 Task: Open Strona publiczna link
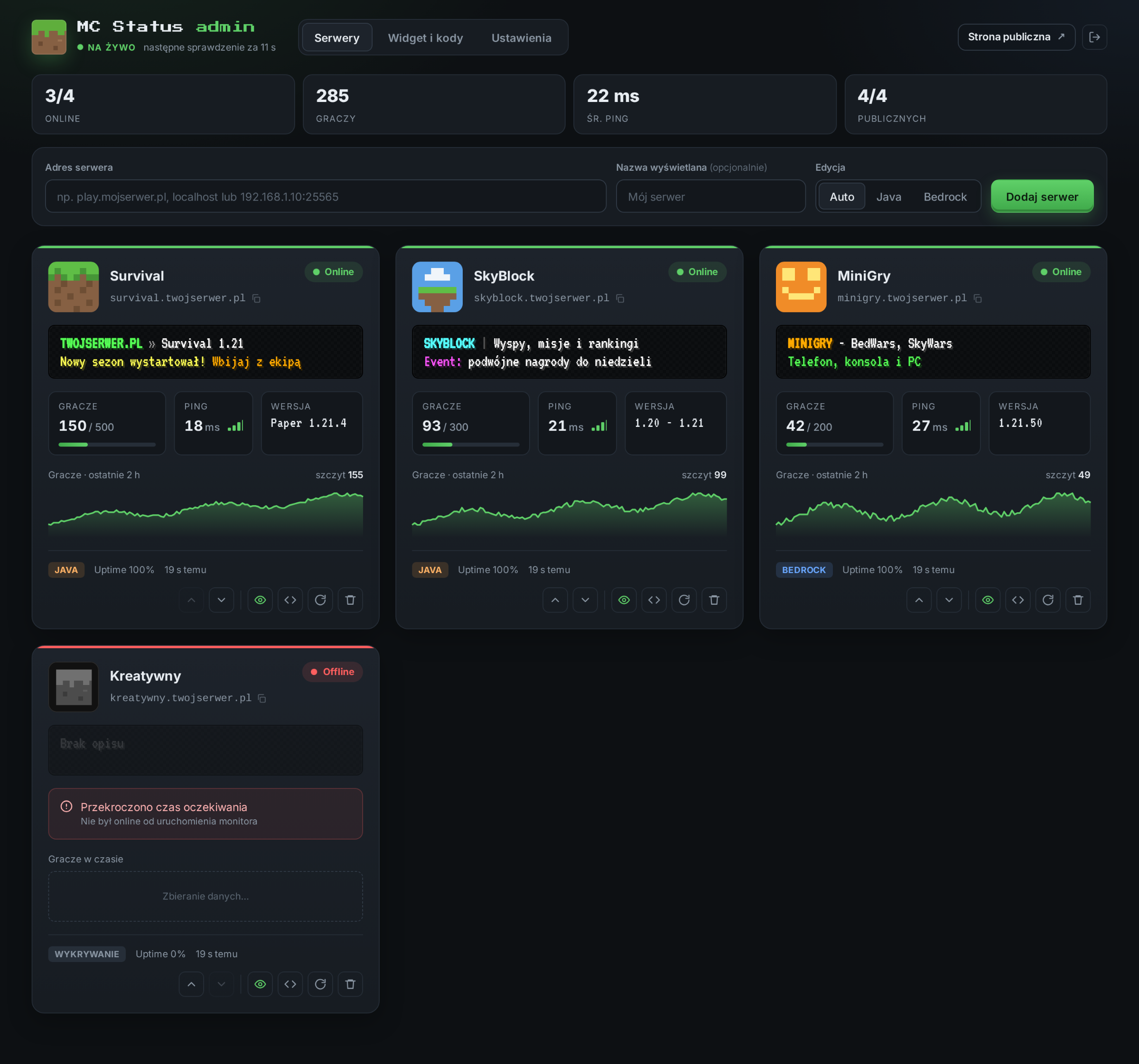1016,37
